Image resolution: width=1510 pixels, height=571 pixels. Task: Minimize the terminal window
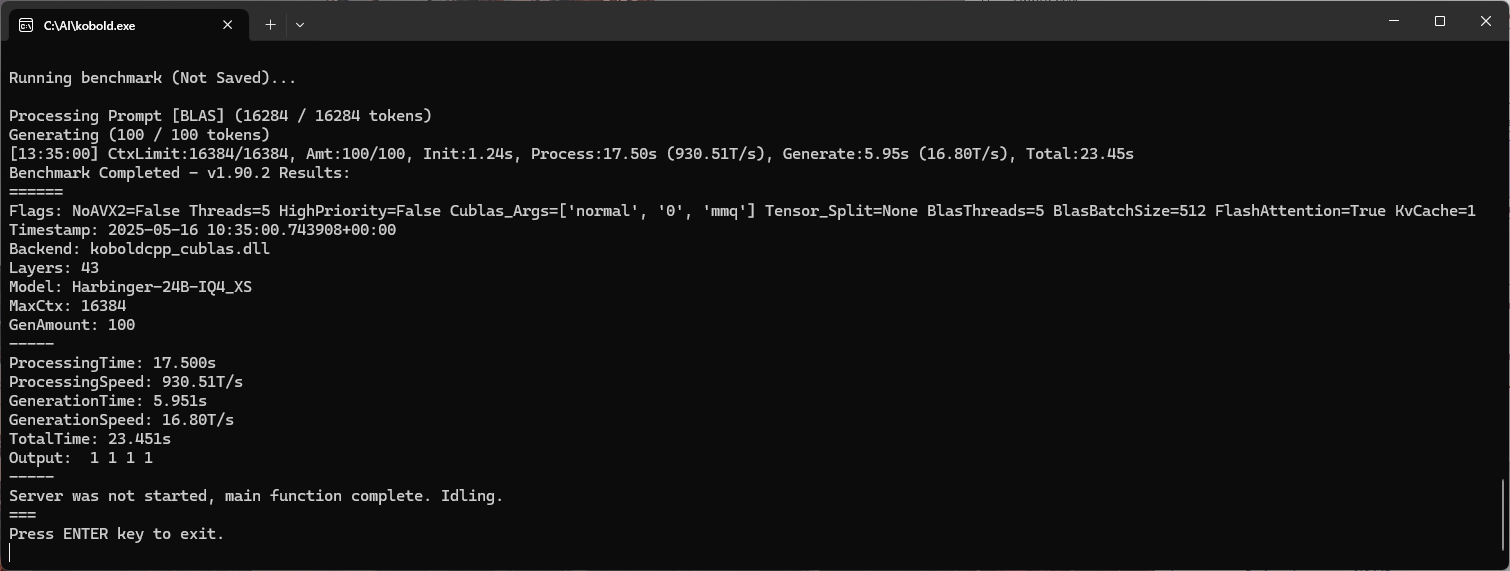1394,21
